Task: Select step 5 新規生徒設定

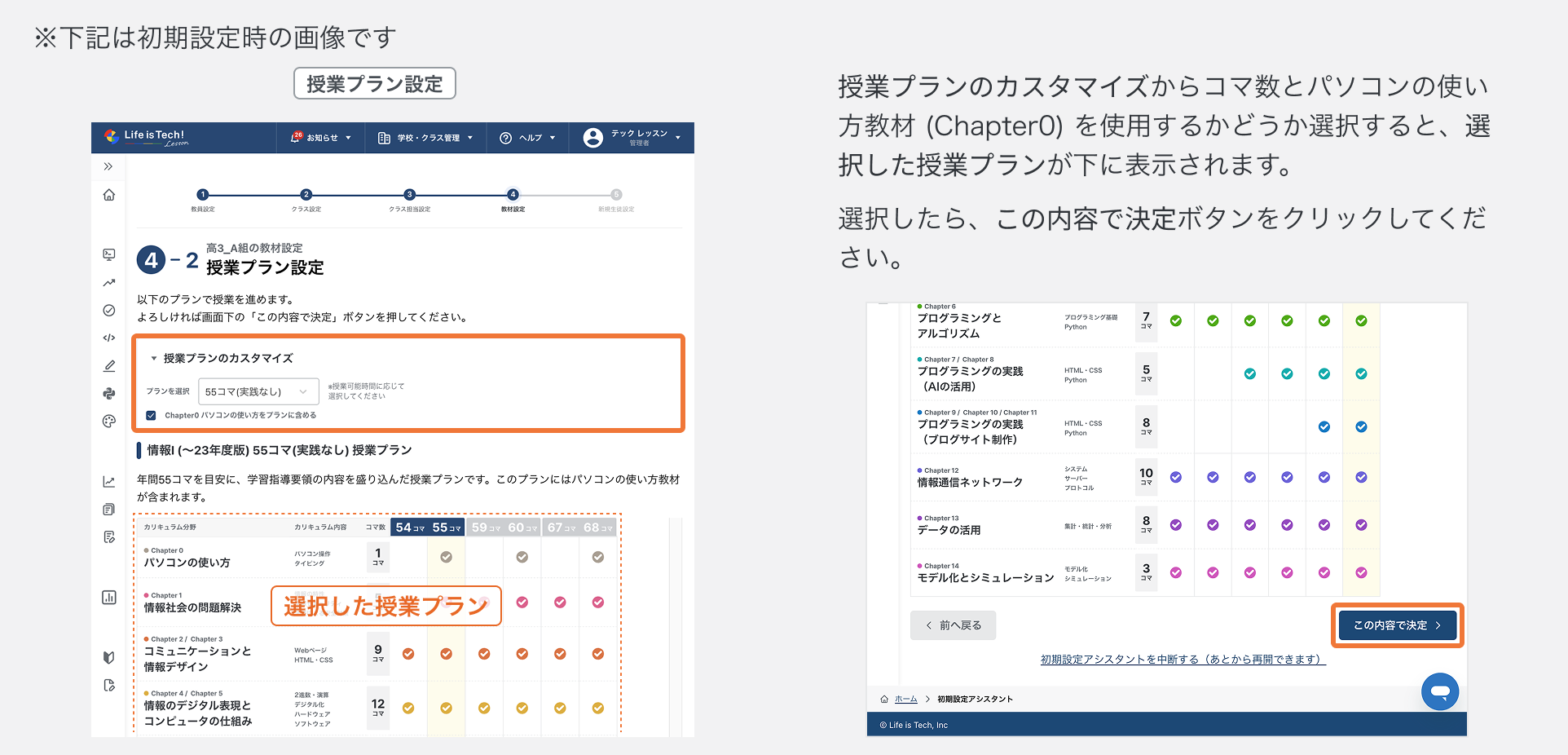Action: pyautogui.click(x=616, y=200)
